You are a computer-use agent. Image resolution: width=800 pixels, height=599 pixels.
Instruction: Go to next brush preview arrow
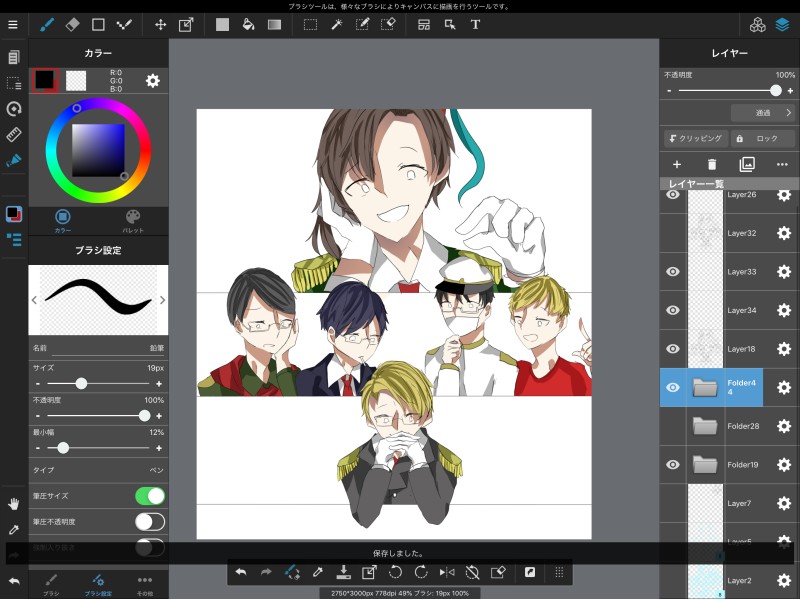[162, 300]
